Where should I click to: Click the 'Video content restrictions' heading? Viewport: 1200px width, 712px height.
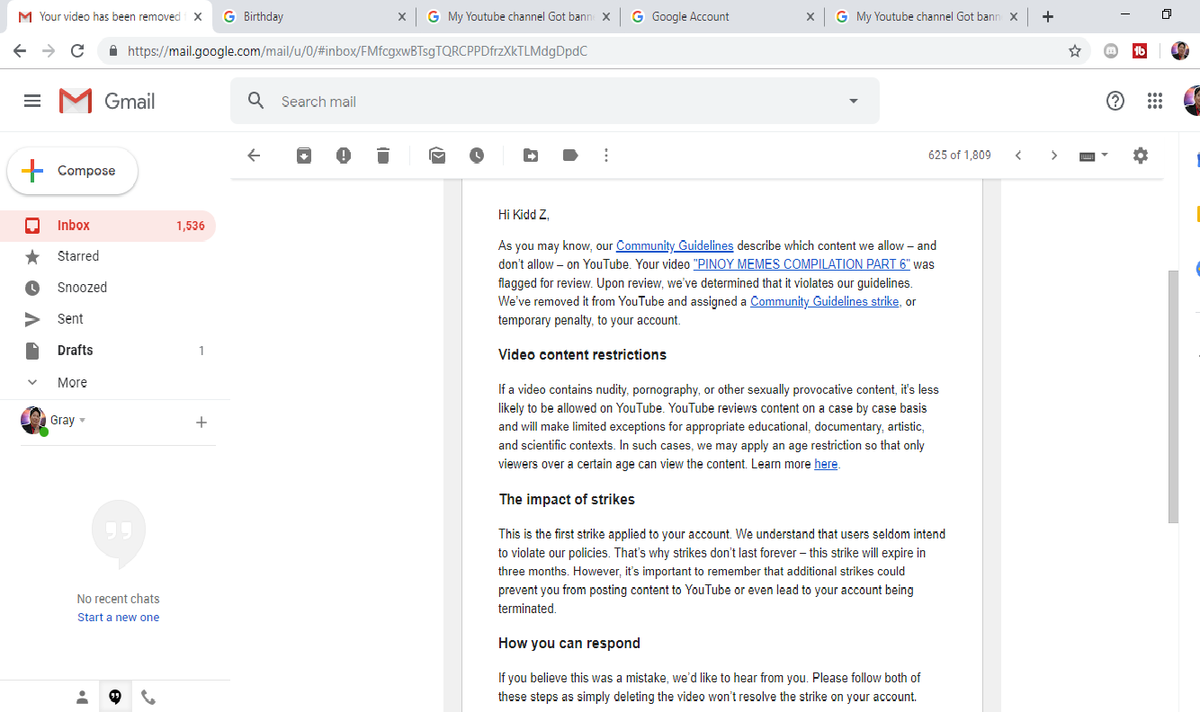(x=582, y=355)
